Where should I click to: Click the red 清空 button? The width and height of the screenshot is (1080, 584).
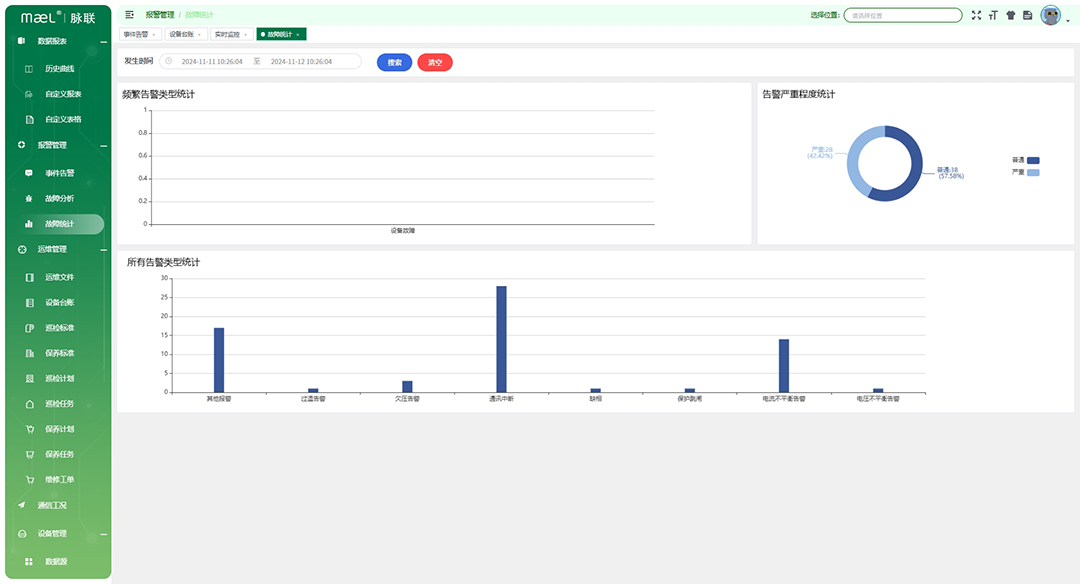point(435,62)
